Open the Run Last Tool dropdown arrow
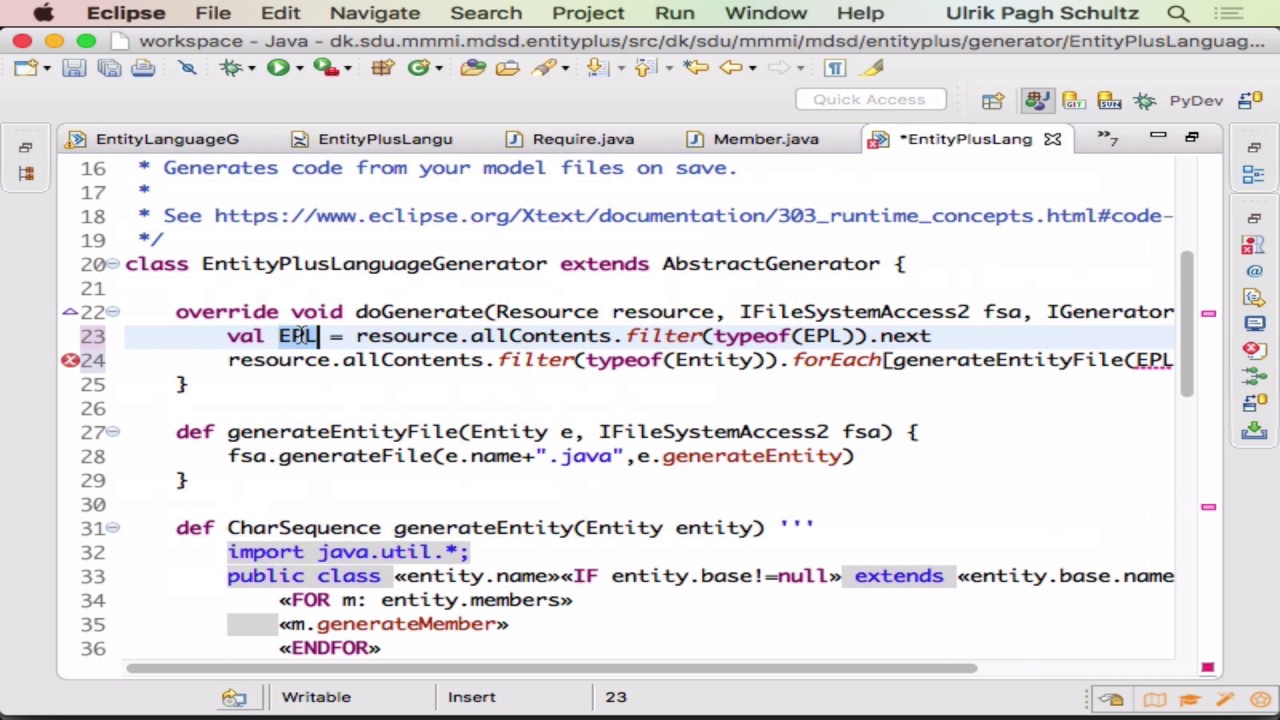This screenshot has width=1280, height=720. (x=347, y=69)
